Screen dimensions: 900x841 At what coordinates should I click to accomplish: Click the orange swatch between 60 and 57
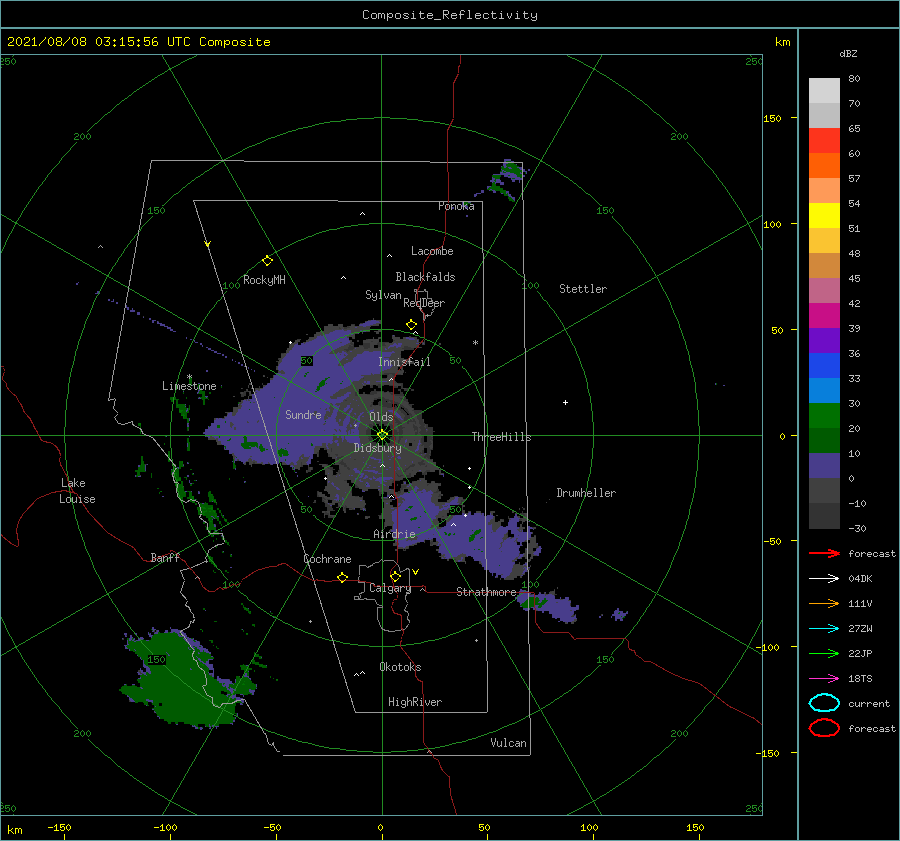click(824, 165)
